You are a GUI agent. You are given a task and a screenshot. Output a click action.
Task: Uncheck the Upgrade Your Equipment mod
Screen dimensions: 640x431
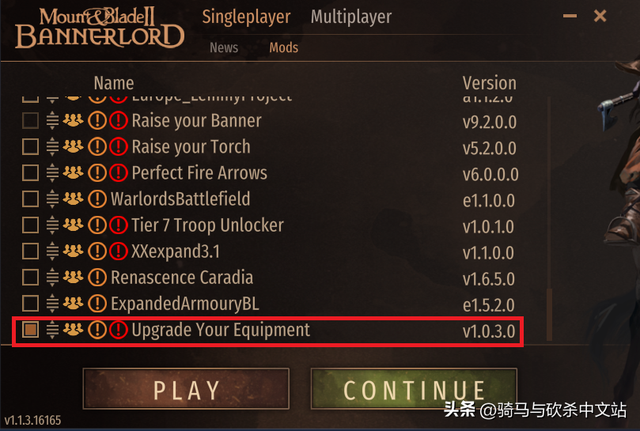(x=31, y=330)
